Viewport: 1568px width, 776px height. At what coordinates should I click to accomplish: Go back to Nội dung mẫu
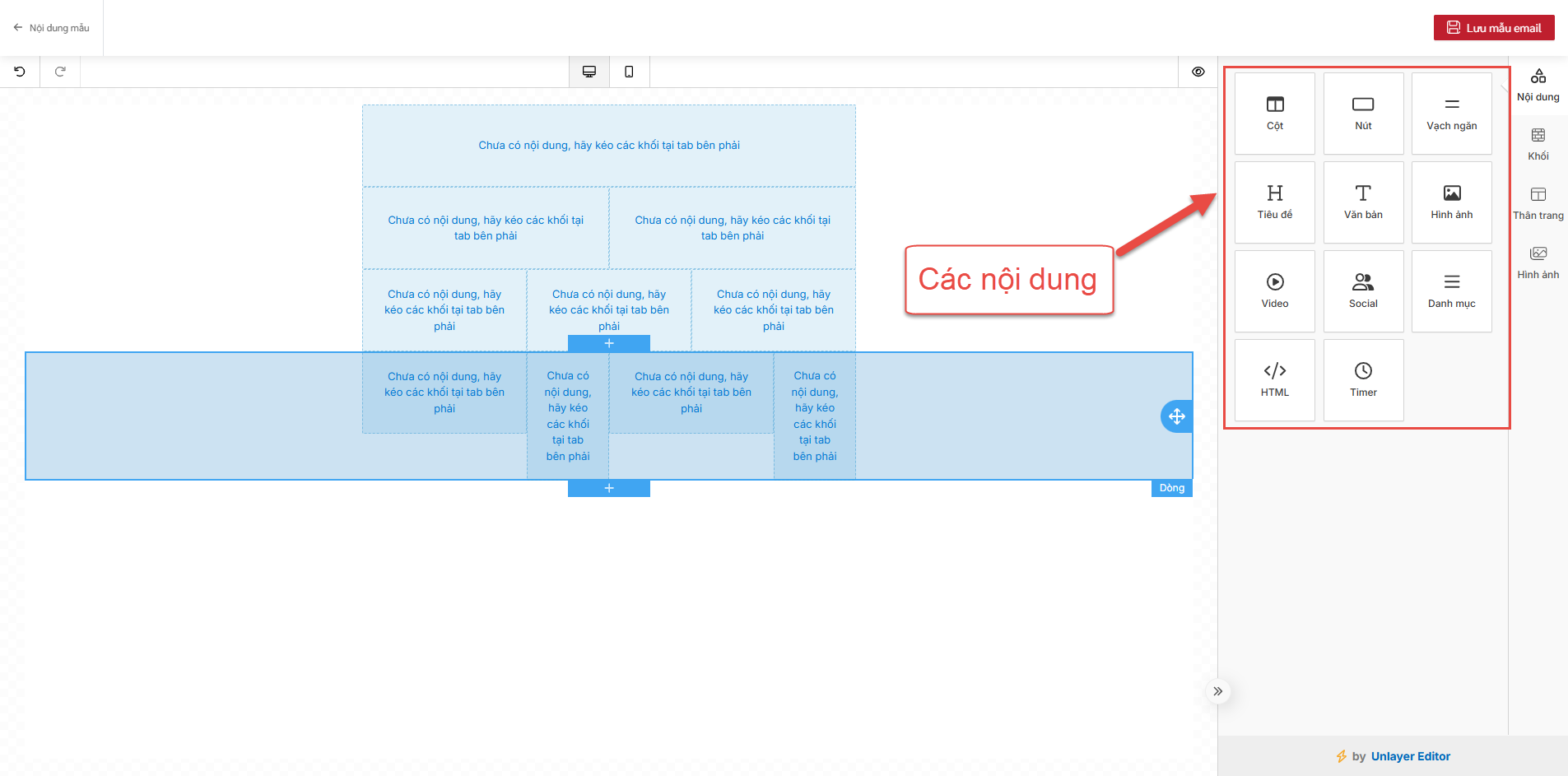pos(51,28)
